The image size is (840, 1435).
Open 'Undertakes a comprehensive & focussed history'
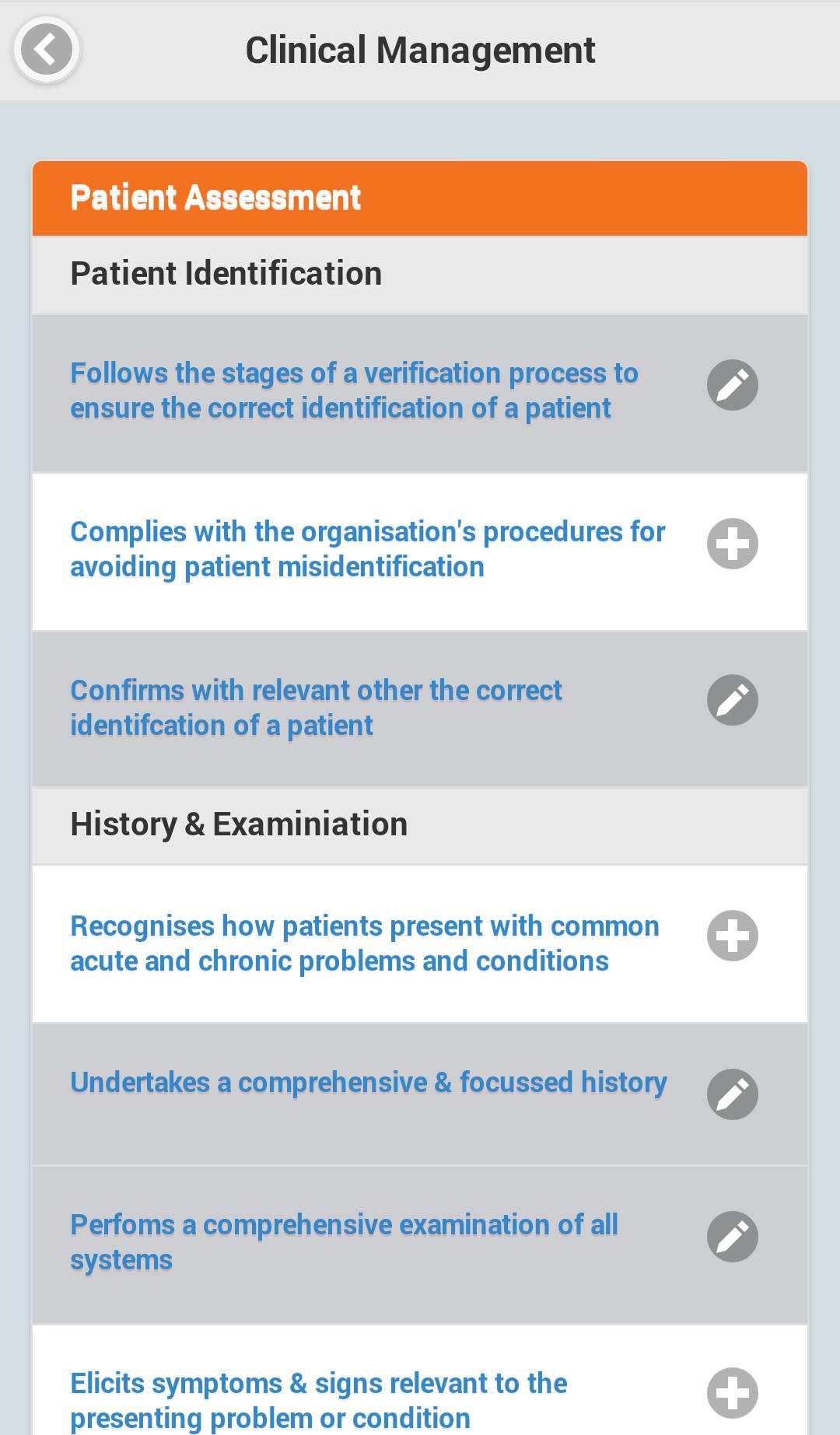(368, 1083)
